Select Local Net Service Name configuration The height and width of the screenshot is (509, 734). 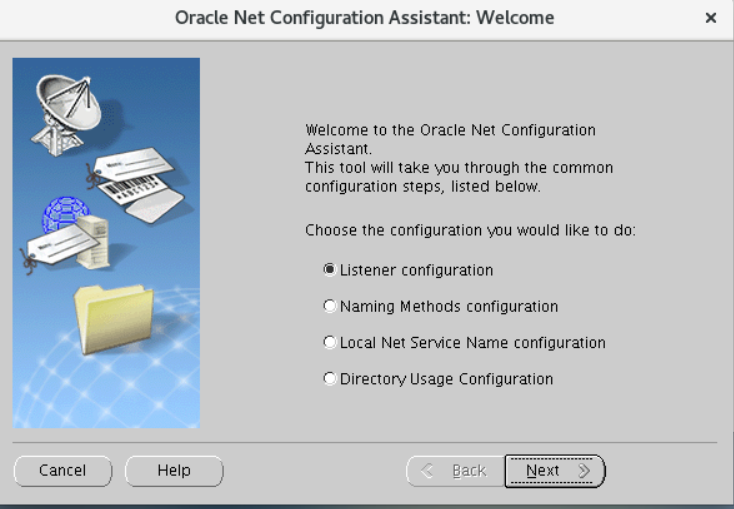click(329, 342)
